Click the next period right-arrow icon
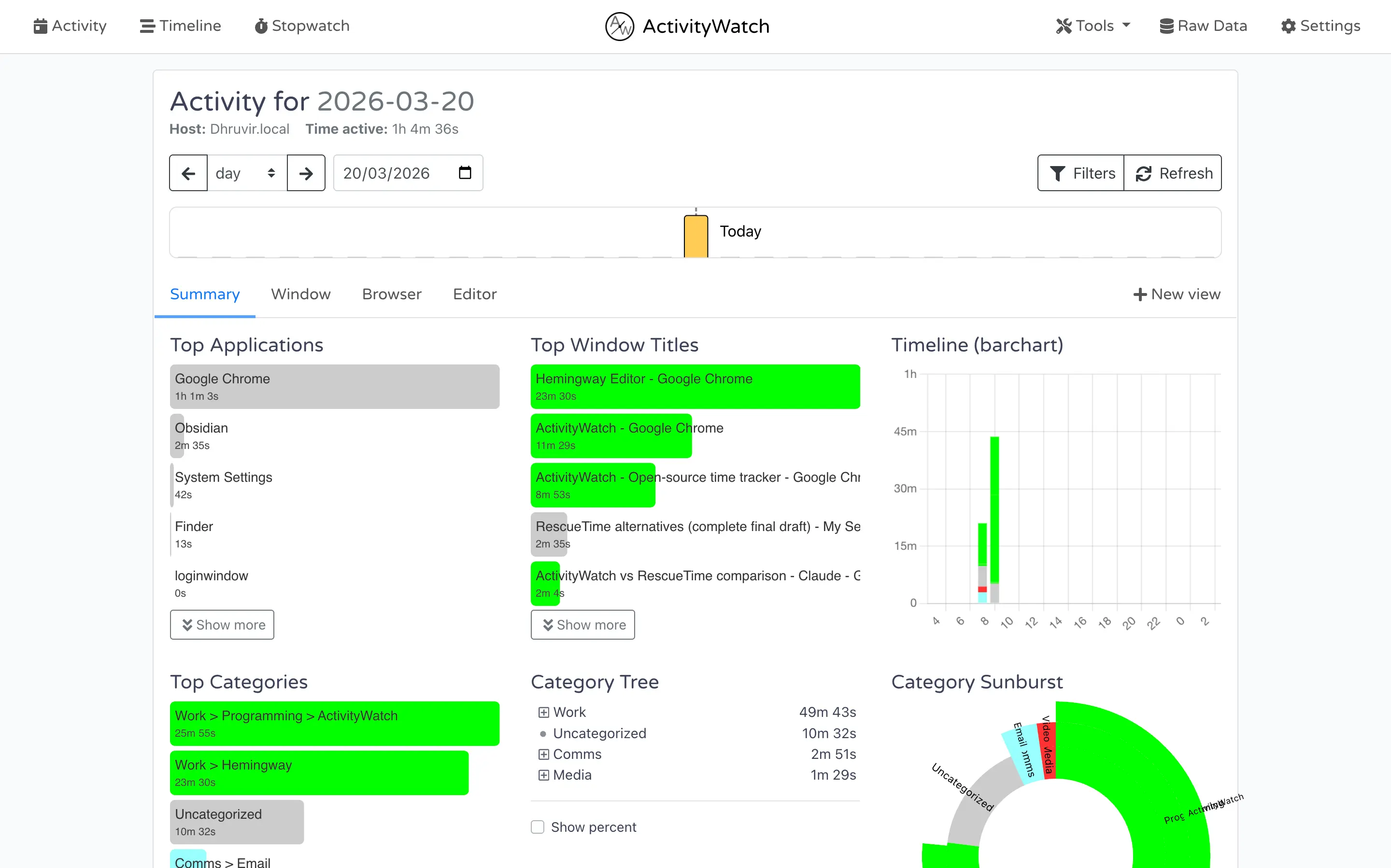Viewport: 1391px width, 868px height. [306, 173]
